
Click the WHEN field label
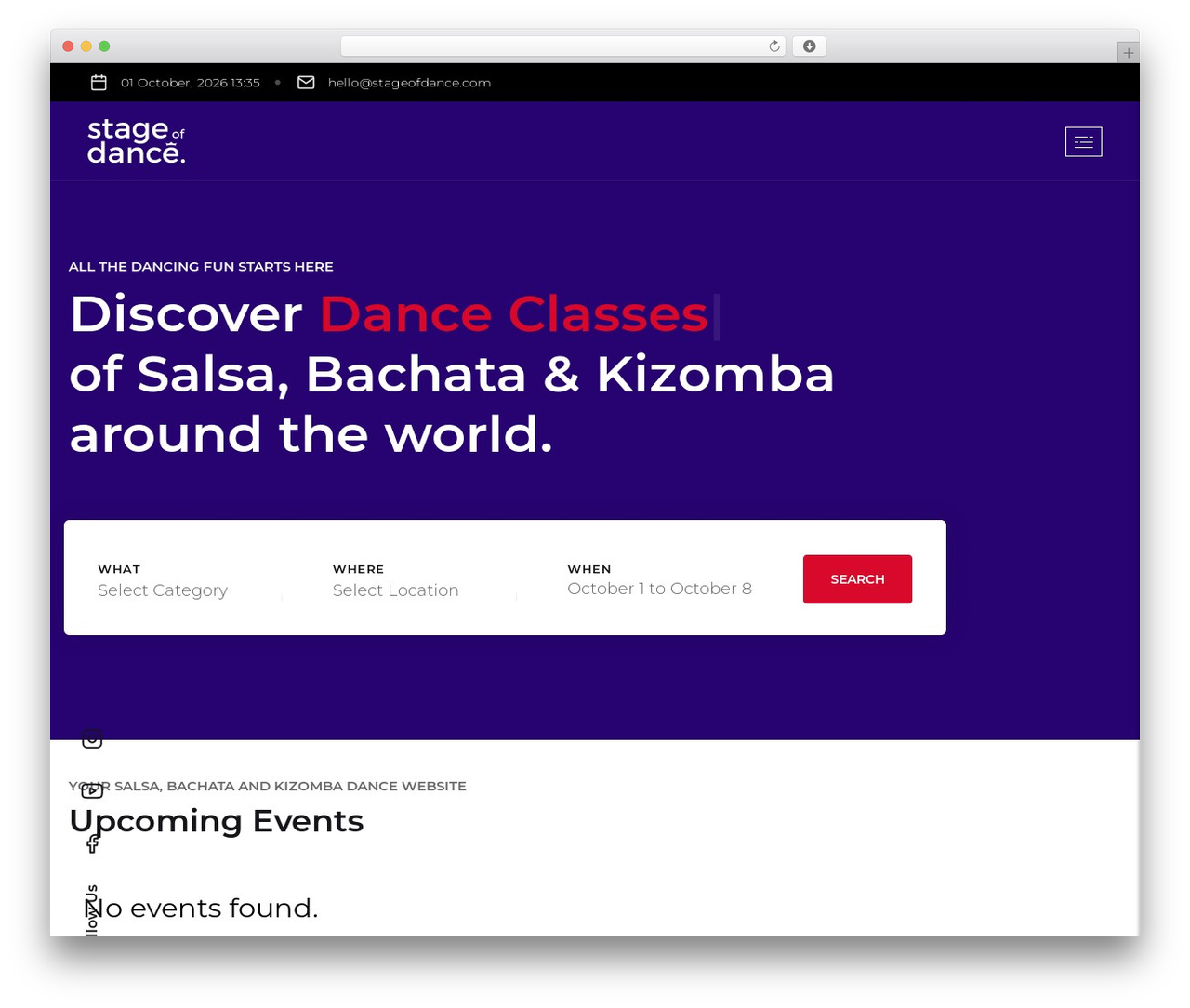click(x=589, y=569)
